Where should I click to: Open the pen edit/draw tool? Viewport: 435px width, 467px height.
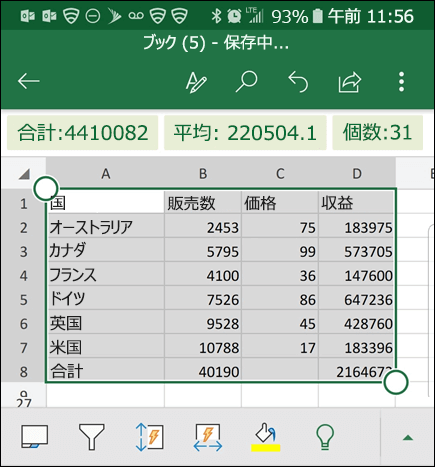pyautogui.click(x=196, y=82)
